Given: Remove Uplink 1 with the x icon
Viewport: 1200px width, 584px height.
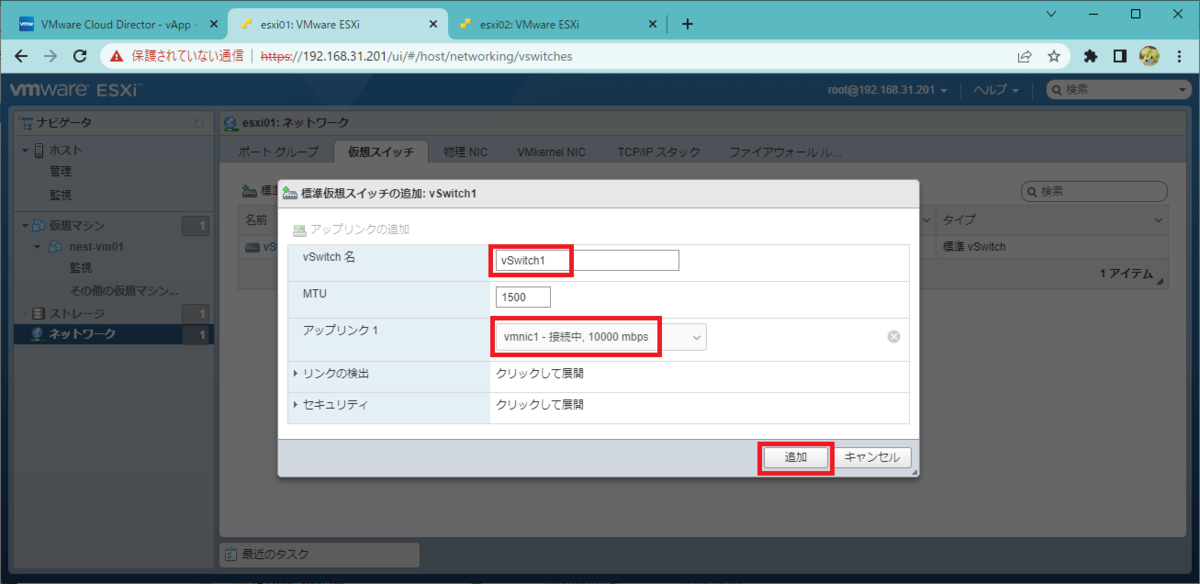Looking at the screenshot, I should (x=894, y=337).
